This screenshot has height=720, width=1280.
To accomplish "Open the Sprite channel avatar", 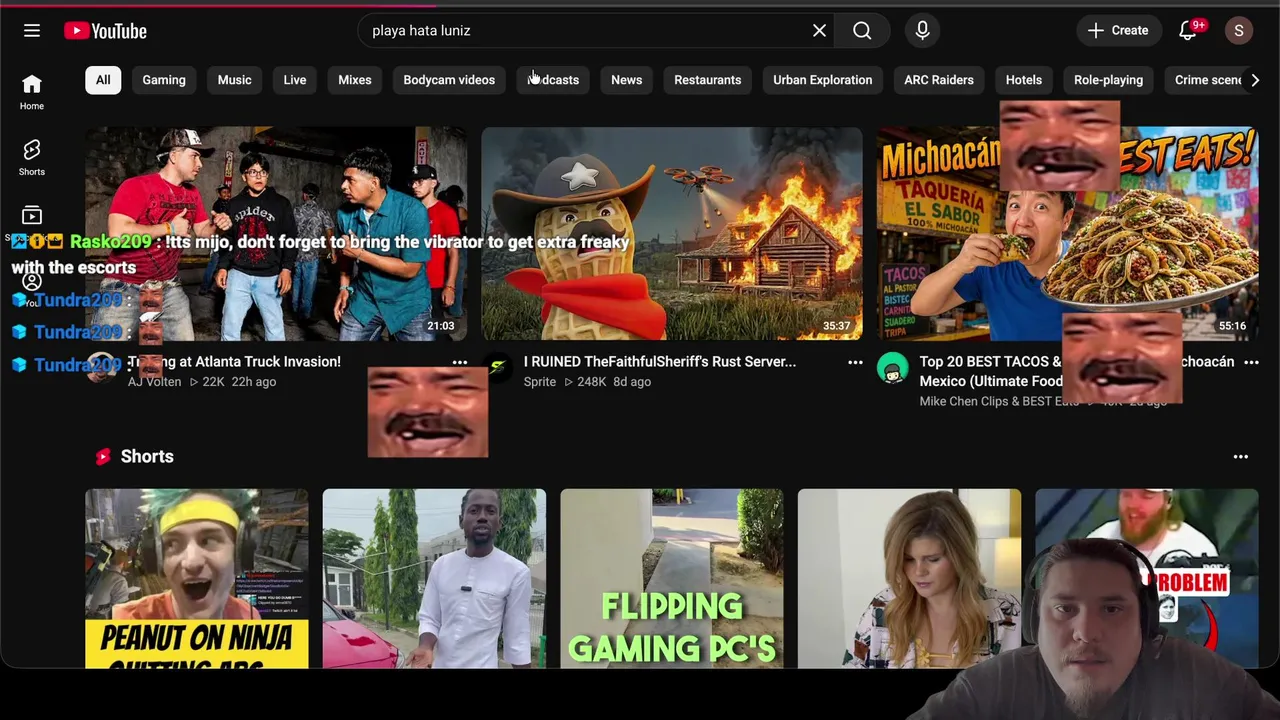I will point(497,368).
